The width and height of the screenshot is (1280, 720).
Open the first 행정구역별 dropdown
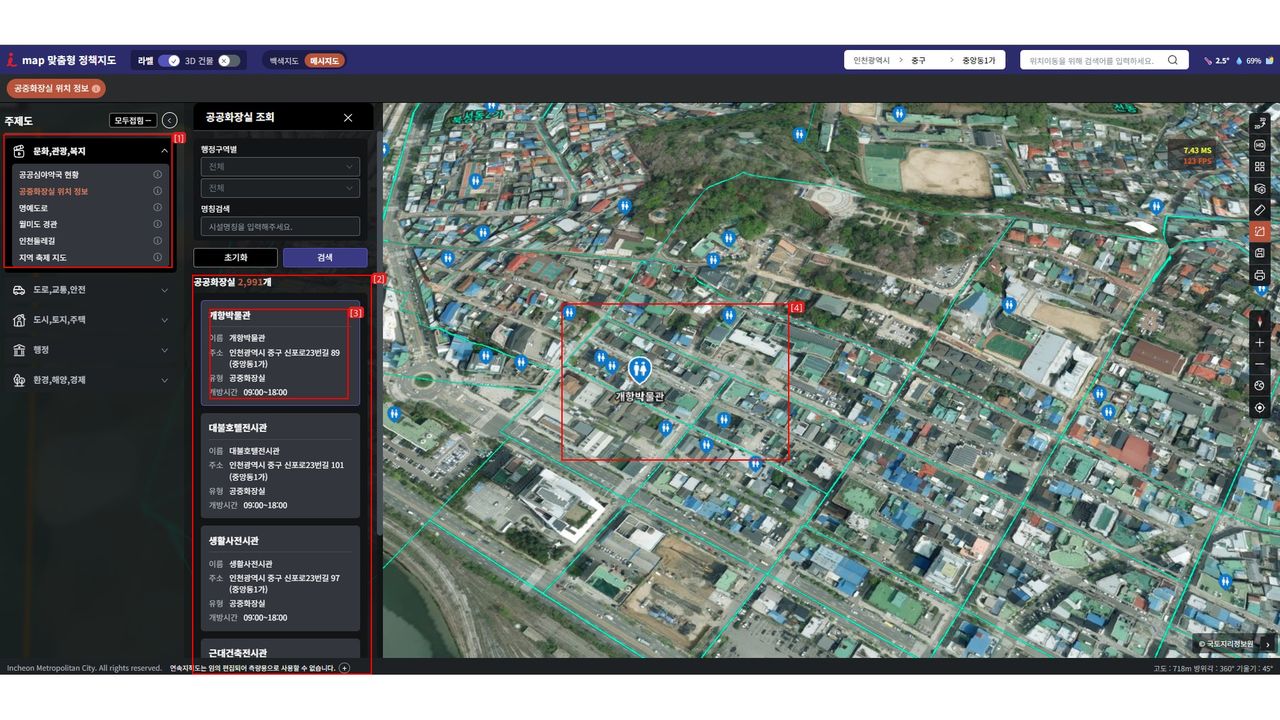(x=280, y=167)
